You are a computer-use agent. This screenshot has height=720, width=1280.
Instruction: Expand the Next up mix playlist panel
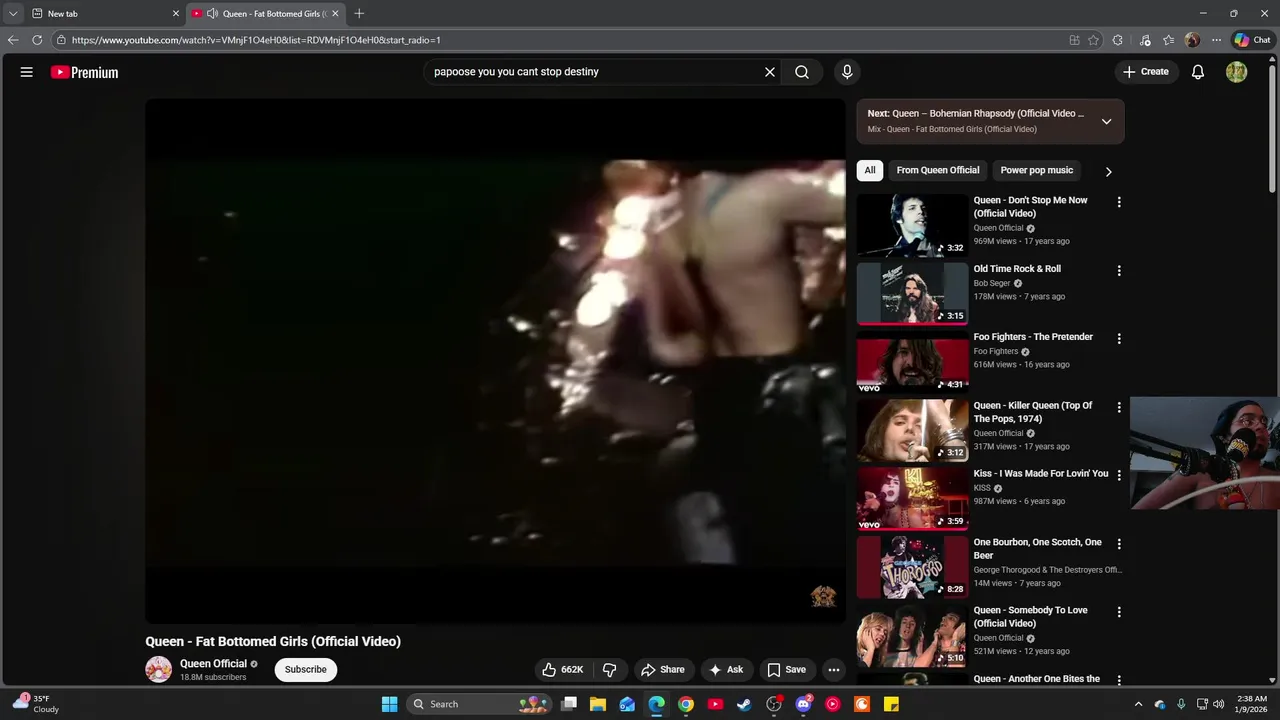pyautogui.click(x=1106, y=121)
